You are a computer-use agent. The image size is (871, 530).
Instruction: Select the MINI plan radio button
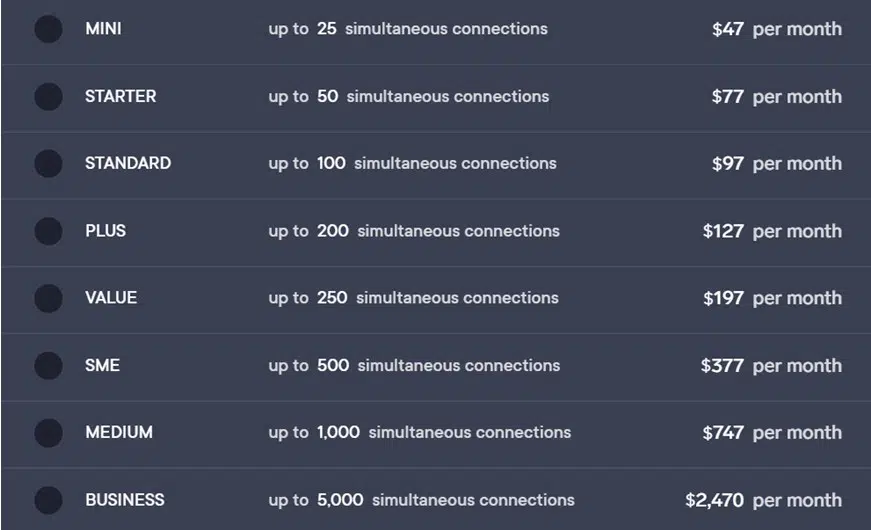tap(48, 29)
